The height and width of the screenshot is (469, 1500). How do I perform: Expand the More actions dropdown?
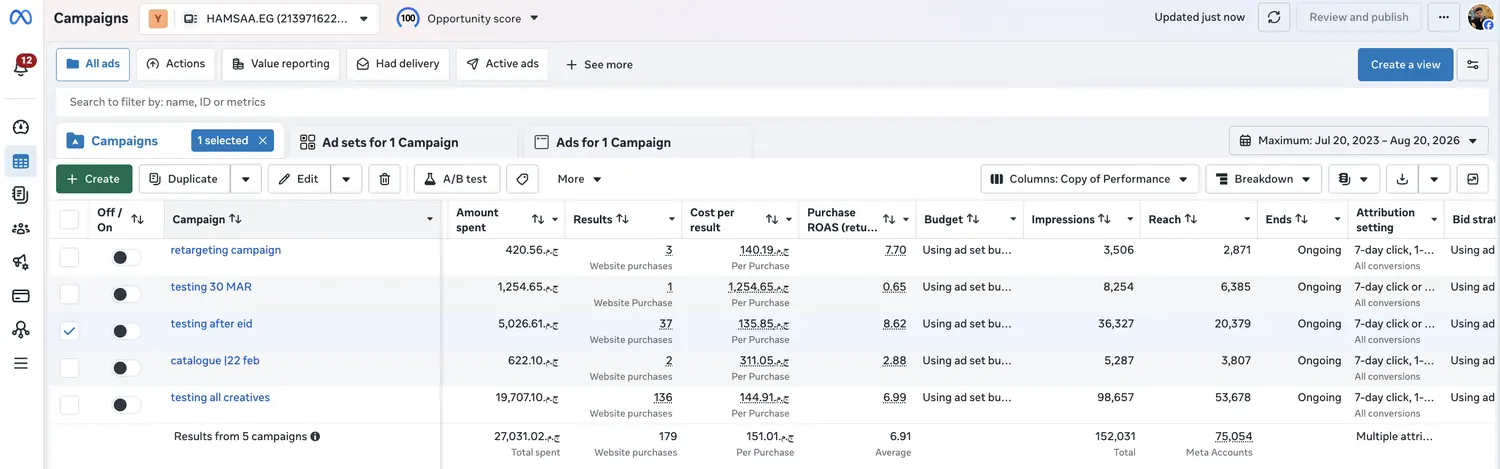(579, 179)
